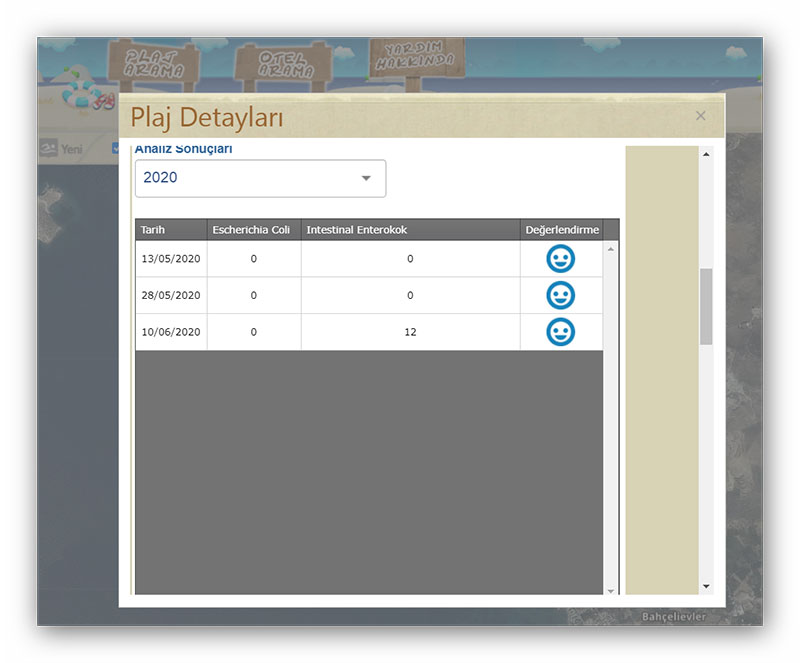Open the 2020 year dropdown
This screenshot has width=800, height=663.
260,178
